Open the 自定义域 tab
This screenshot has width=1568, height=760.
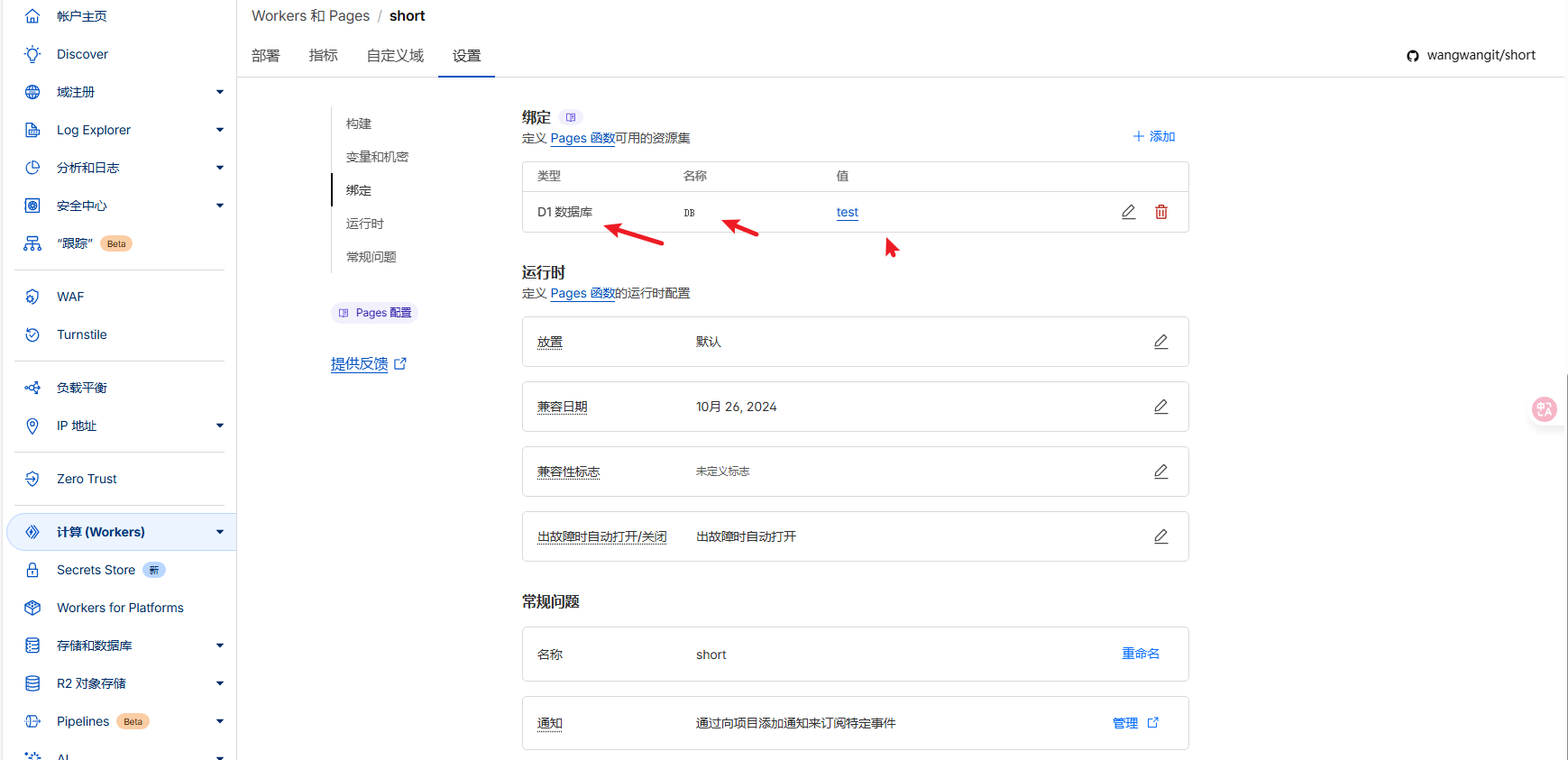395,56
